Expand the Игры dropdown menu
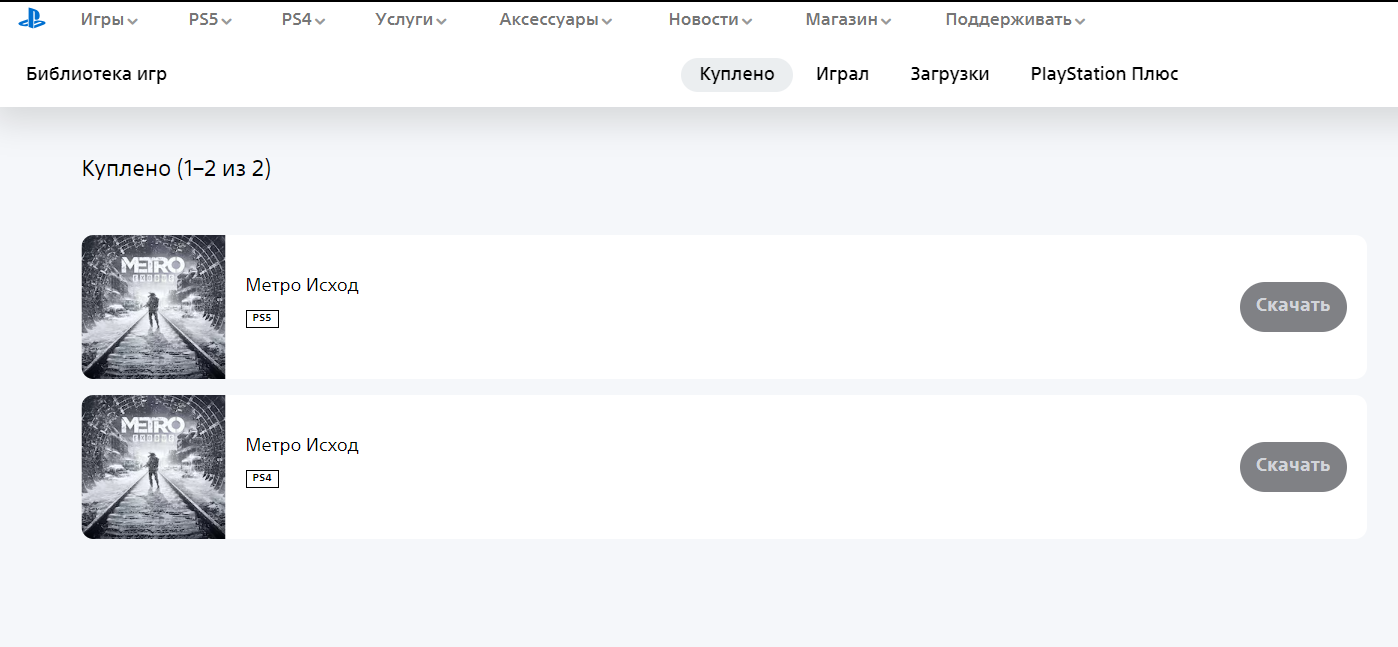 click(x=109, y=20)
